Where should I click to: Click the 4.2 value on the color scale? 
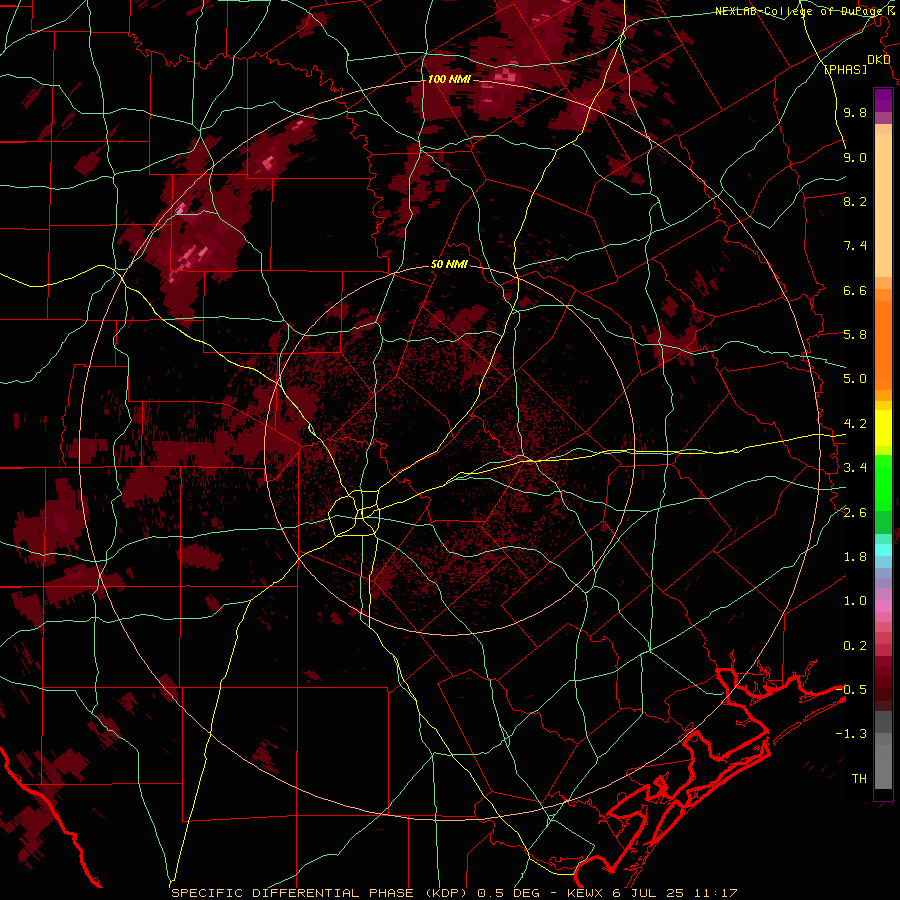coord(855,424)
